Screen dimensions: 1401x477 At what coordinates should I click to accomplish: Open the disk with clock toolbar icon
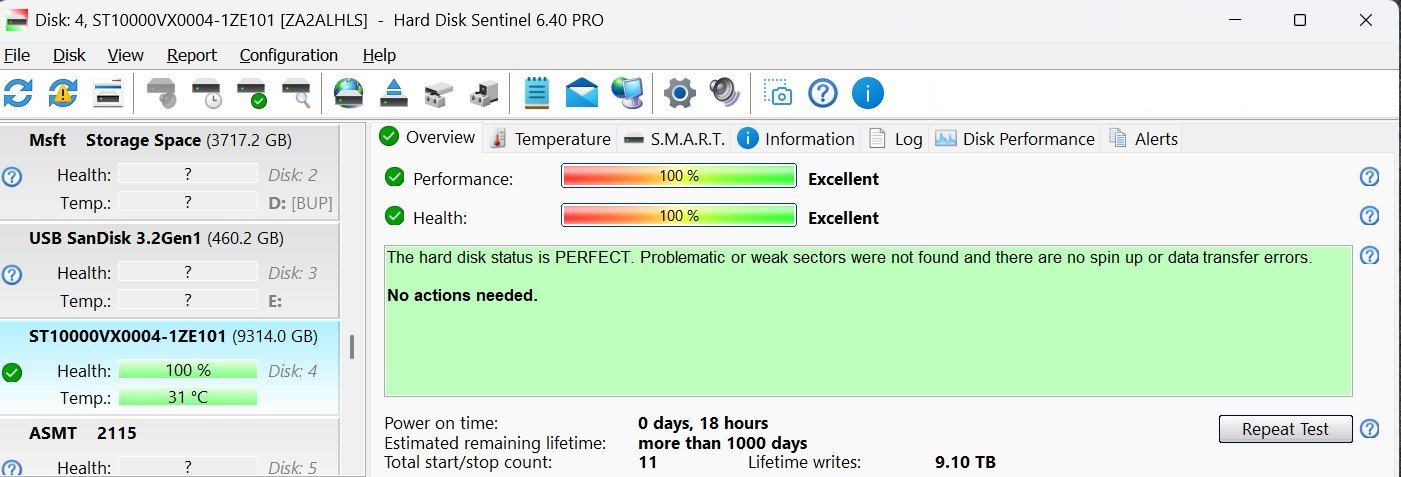(208, 94)
